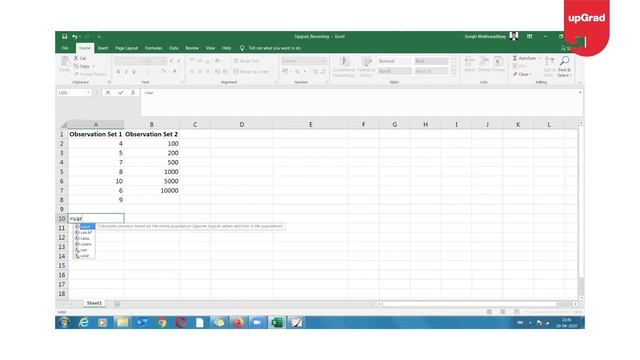Open the Name Box dropdown arrow
The width and height of the screenshot is (640, 360).
click(x=88, y=93)
